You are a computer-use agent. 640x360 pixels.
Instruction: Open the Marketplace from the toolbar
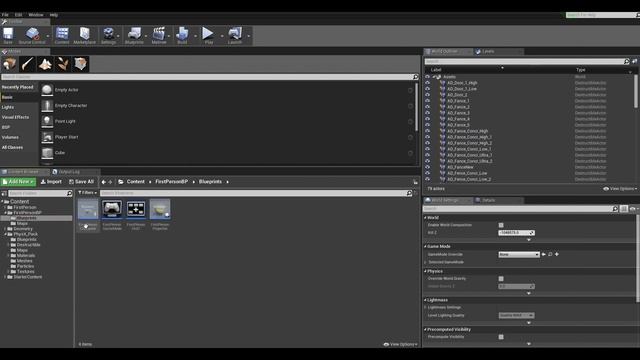click(84, 34)
